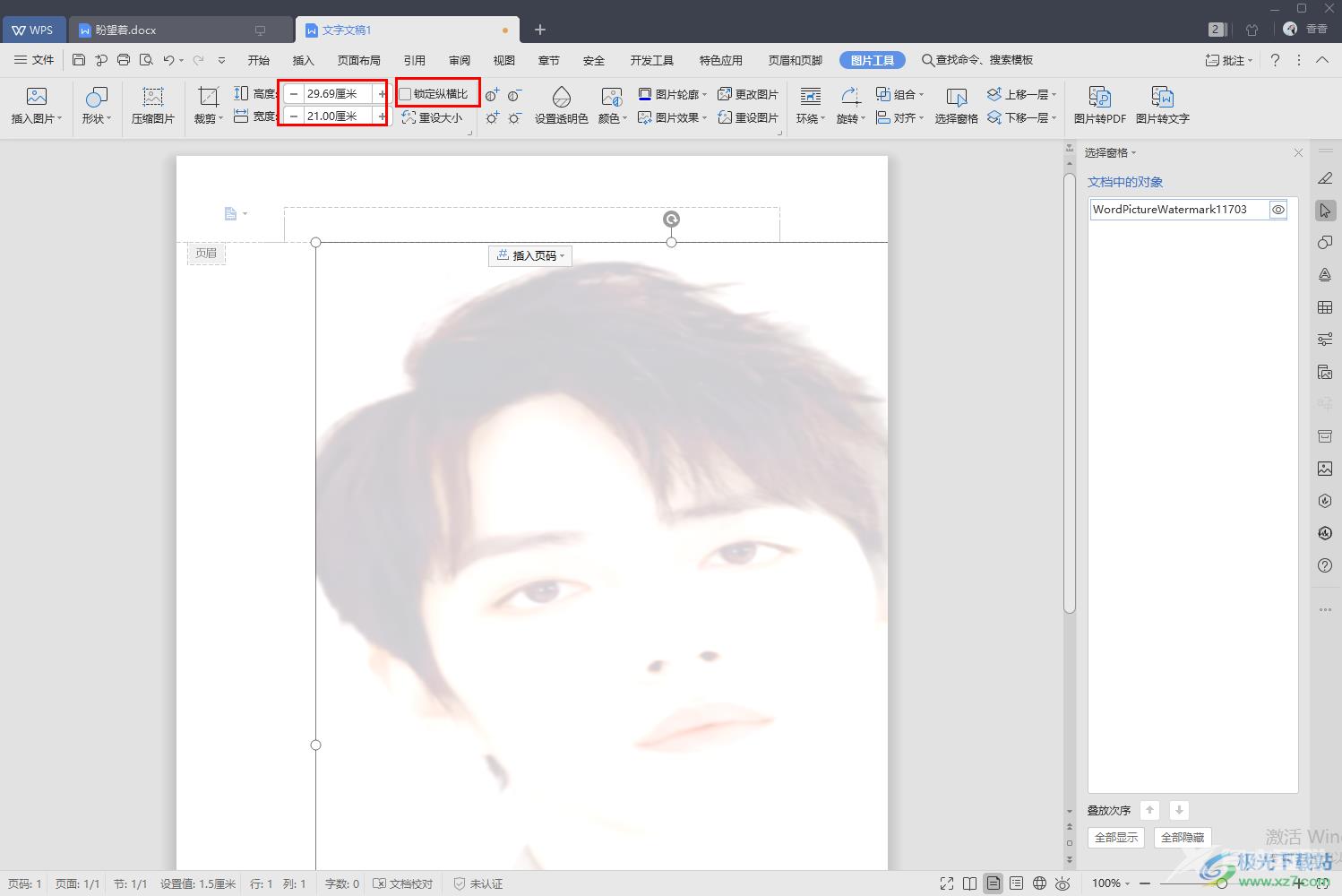Image resolution: width=1342 pixels, height=896 pixels.
Task: Click the Print icon in quick access bar
Action: point(124,60)
